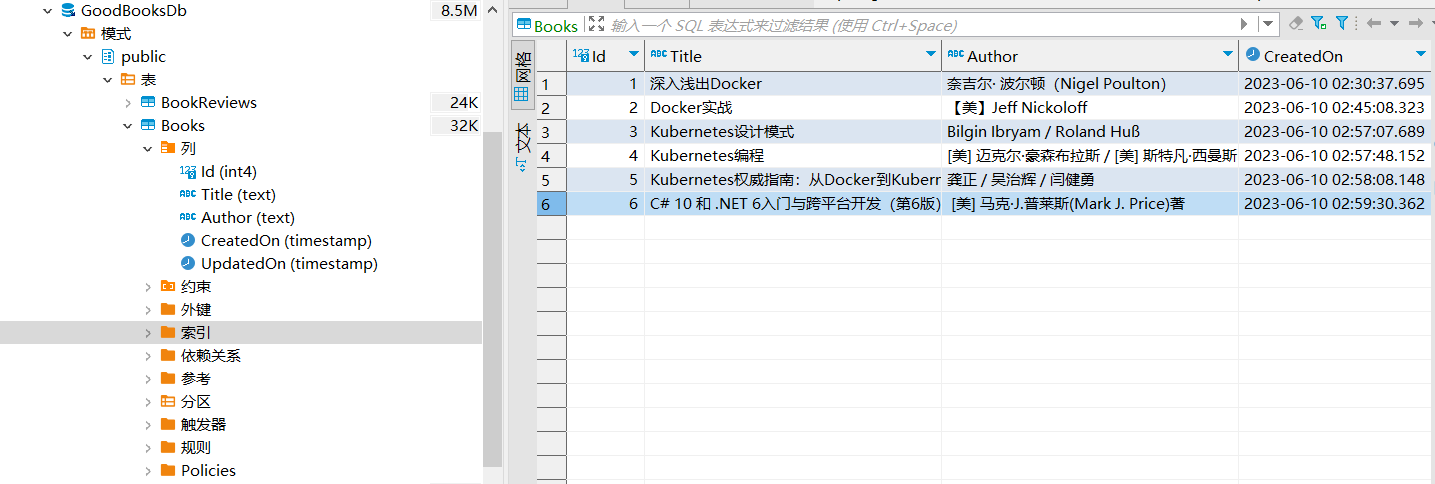Viewport: 1435px width, 484px height.
Task: Go back using the left arrow icon
Action: [x=1373, y=24]
